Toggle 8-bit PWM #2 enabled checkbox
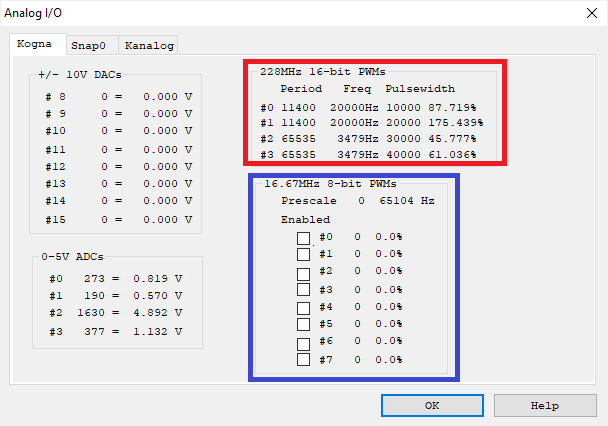Screen dimensions: 608x426 (x=304, y=272)
